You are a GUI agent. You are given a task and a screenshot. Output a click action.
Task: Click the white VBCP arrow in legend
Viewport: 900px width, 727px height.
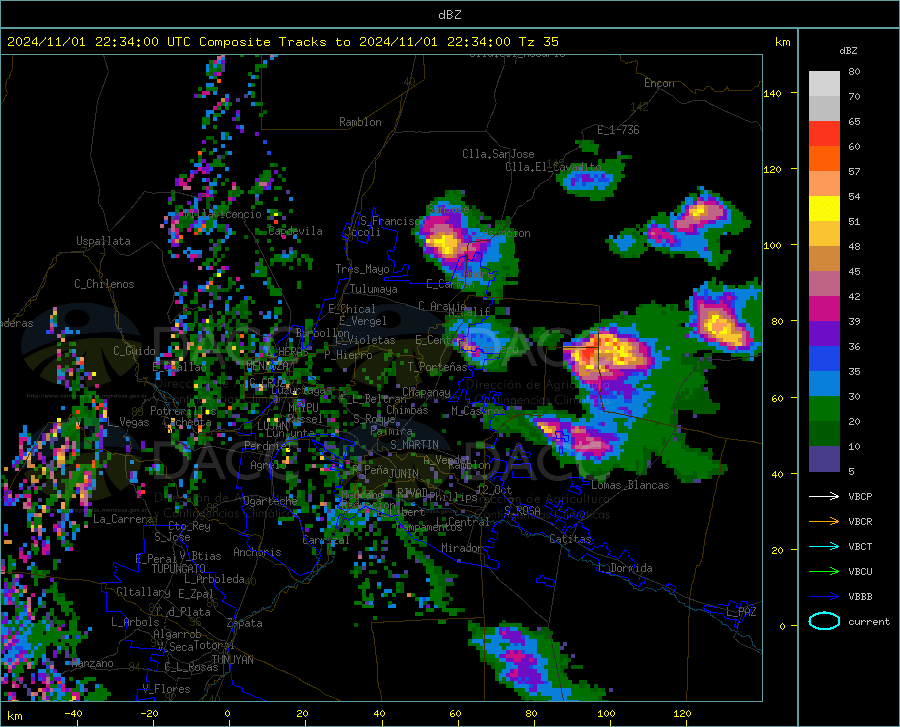point(824,496)
